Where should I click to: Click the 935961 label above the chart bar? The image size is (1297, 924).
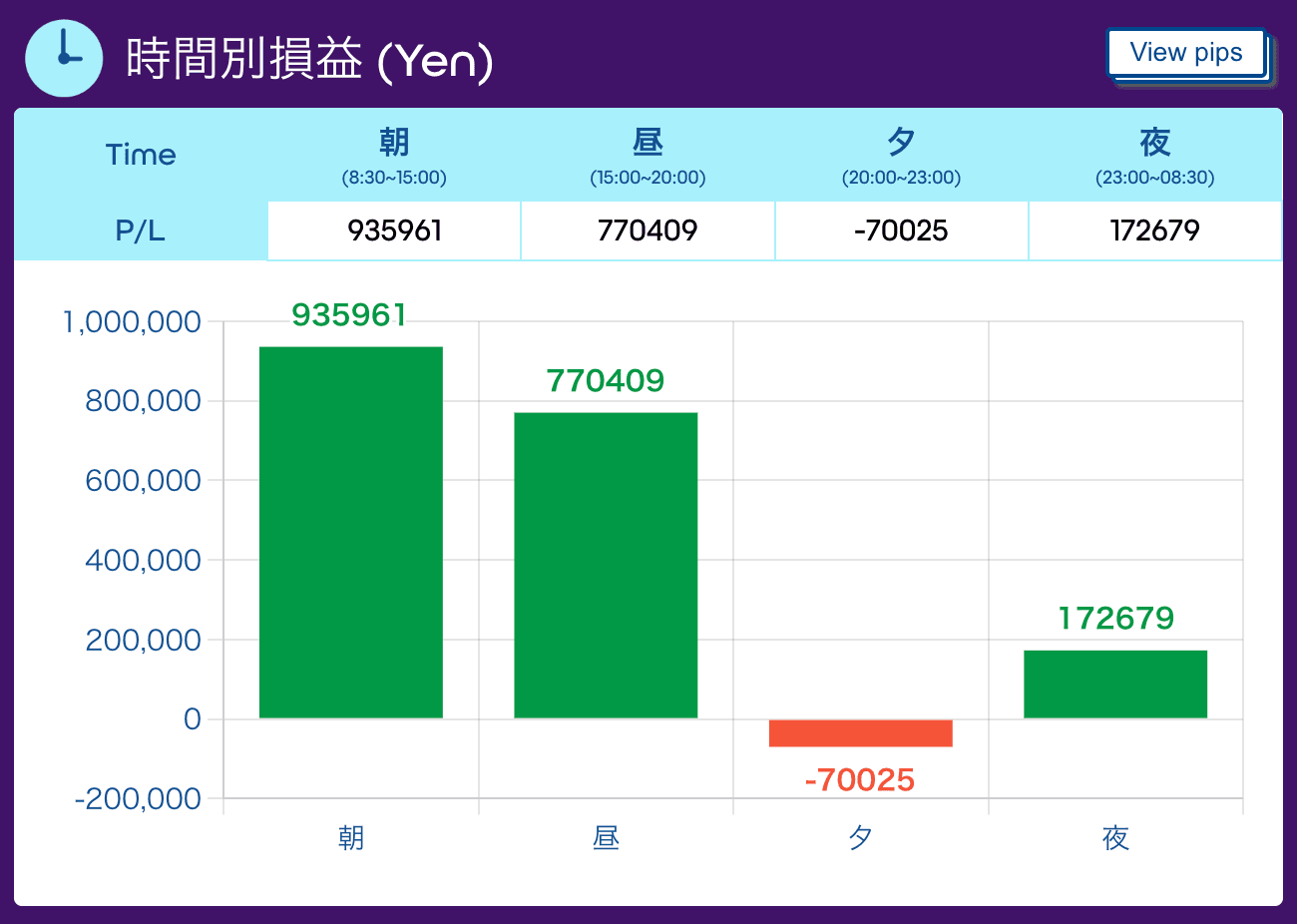(349, 315)
